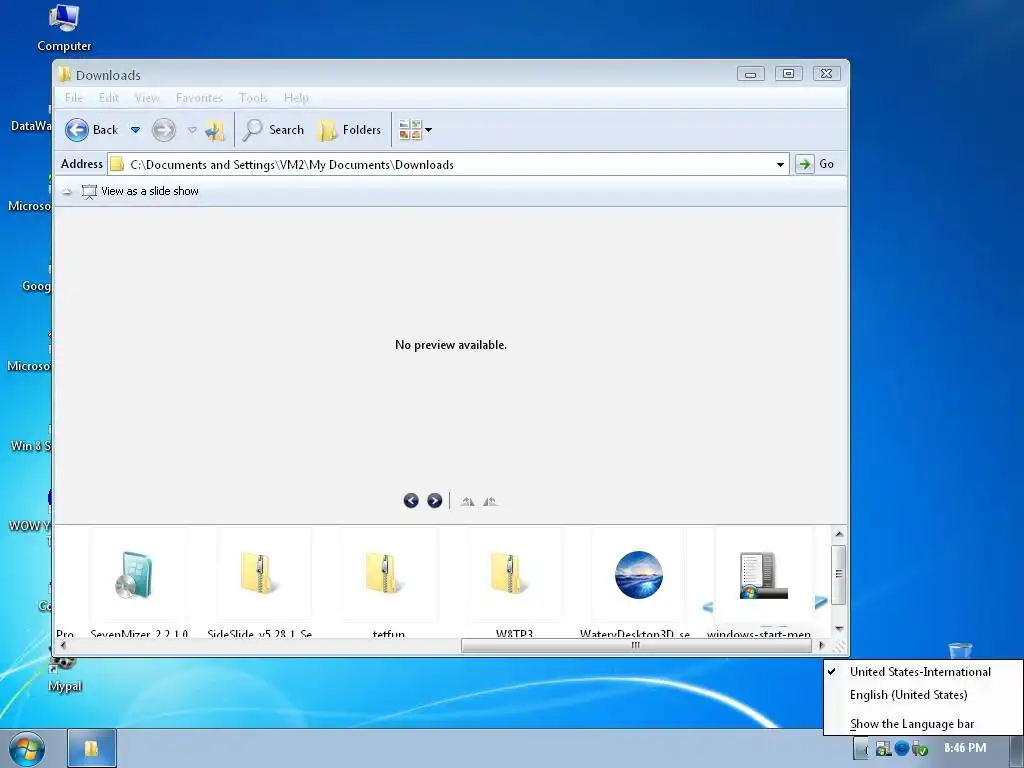This screenshot has width=1024, height=768.
Task: Collapse the task bar chevron beside slide show
Action: [67, 192]
